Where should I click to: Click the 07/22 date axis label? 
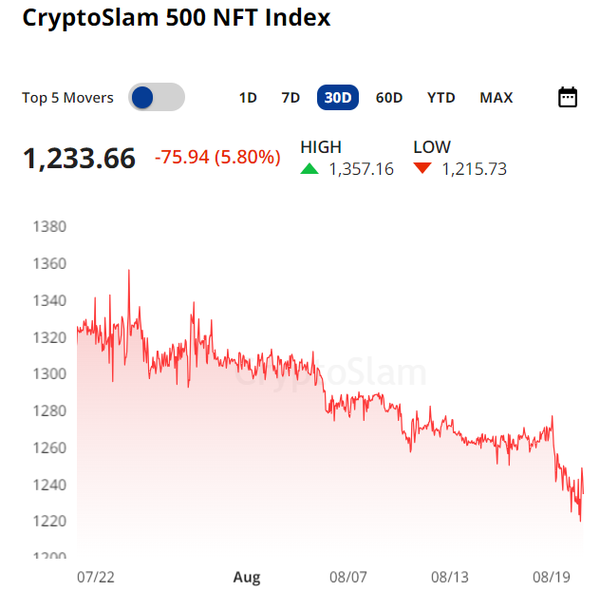point(94,577)
